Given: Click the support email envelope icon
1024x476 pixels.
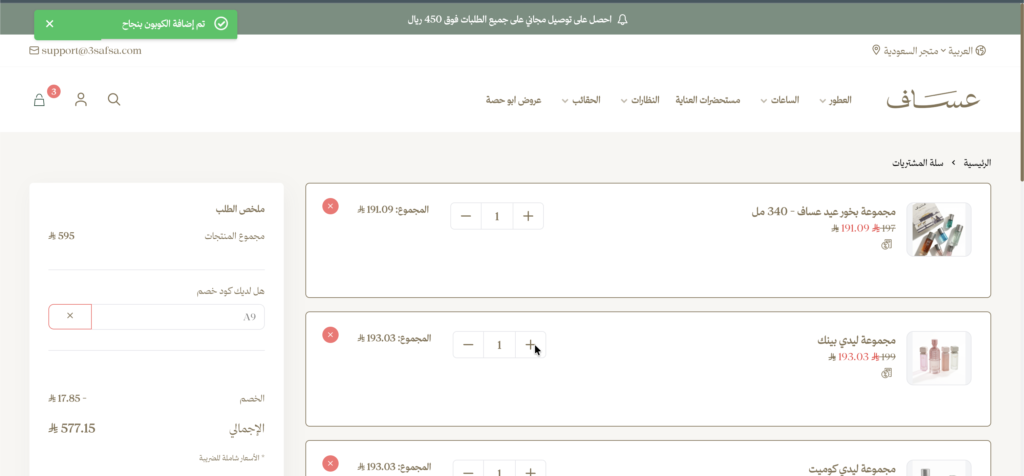Looking at the screenshot, I should 34,50.
